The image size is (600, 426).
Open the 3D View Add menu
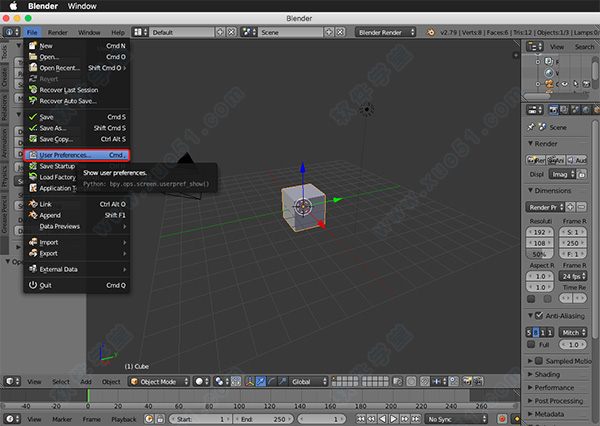pyautogui.click(x=86, y=382)
